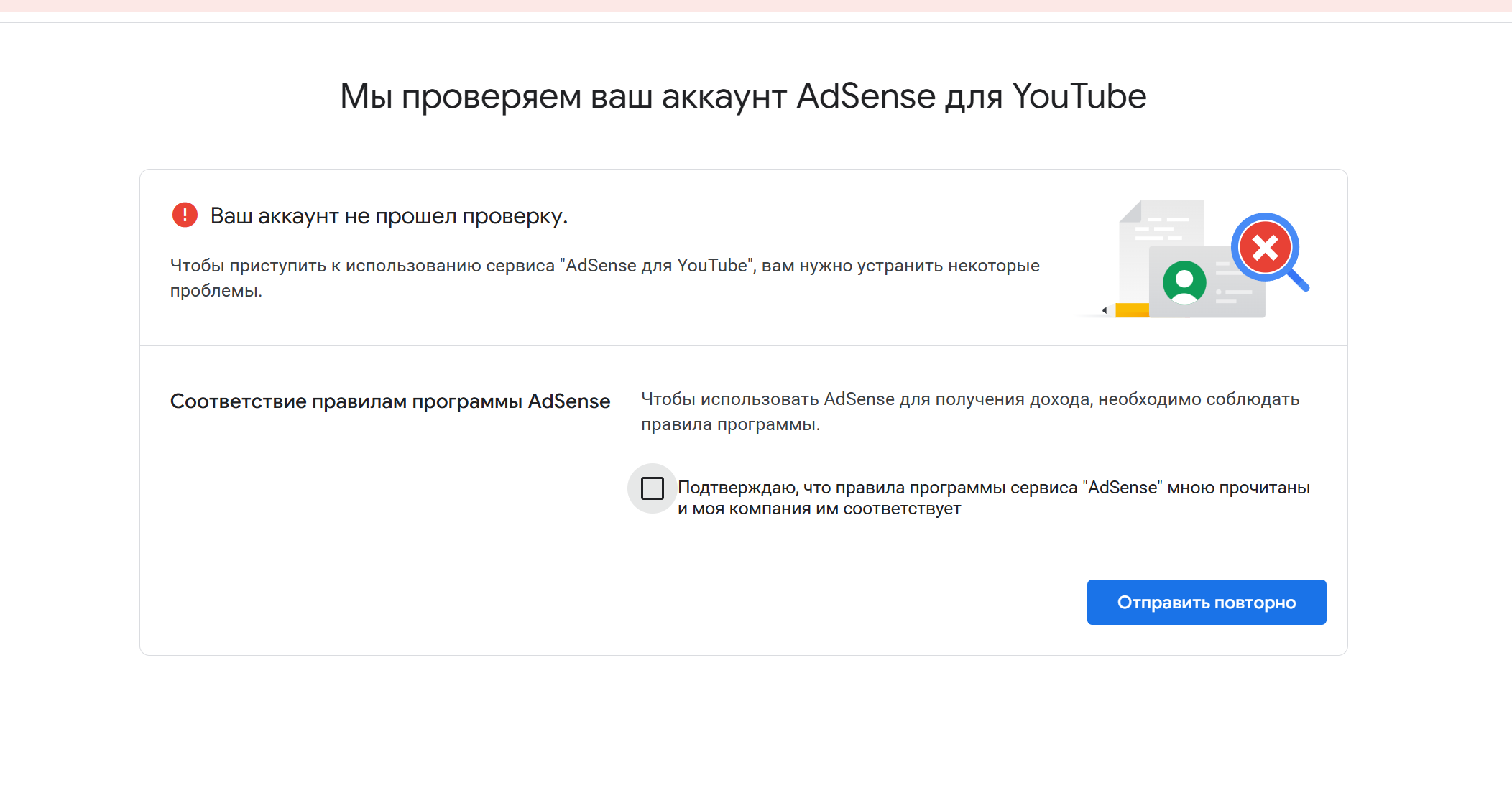The height and width of the screenshot is (808, 1512).
Task: Click the 'и моя компания им соответствует' label line
Action: 819,509
